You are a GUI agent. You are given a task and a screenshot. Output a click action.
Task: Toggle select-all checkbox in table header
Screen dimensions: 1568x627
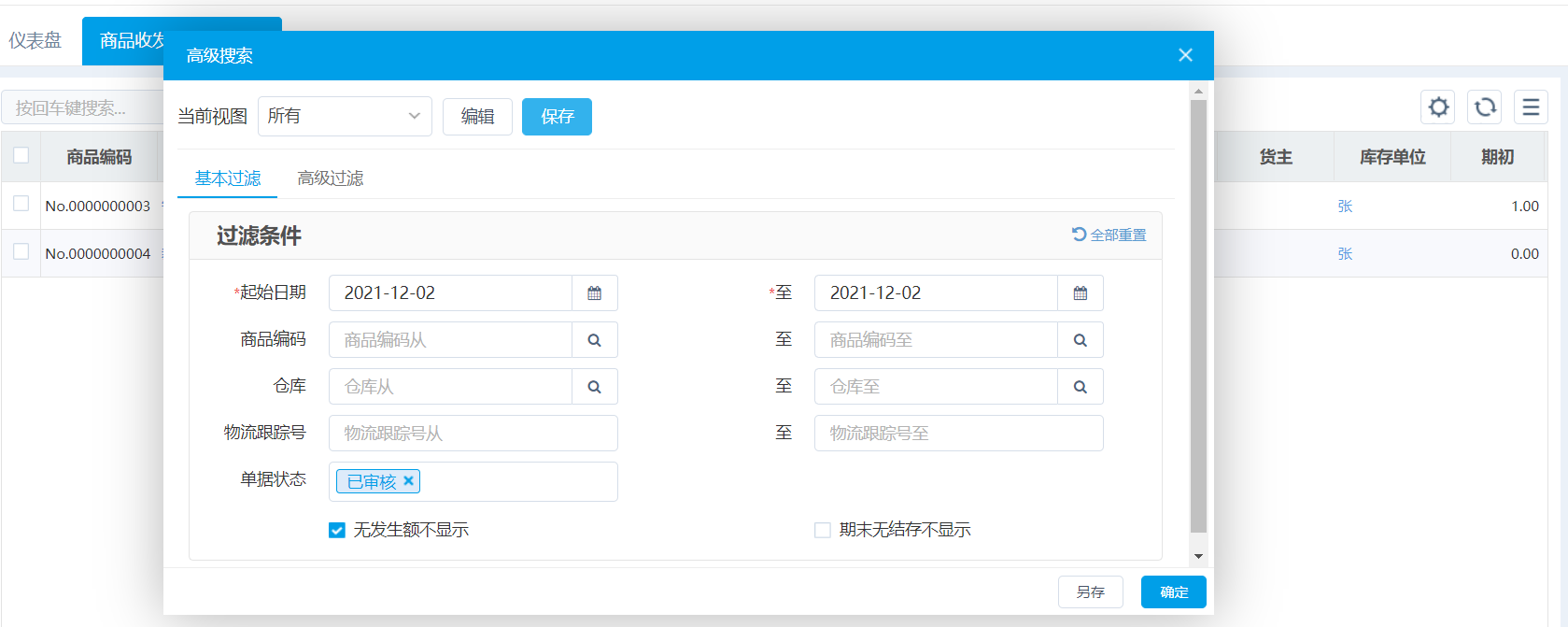pyautogui.click(x=21, y=155)
